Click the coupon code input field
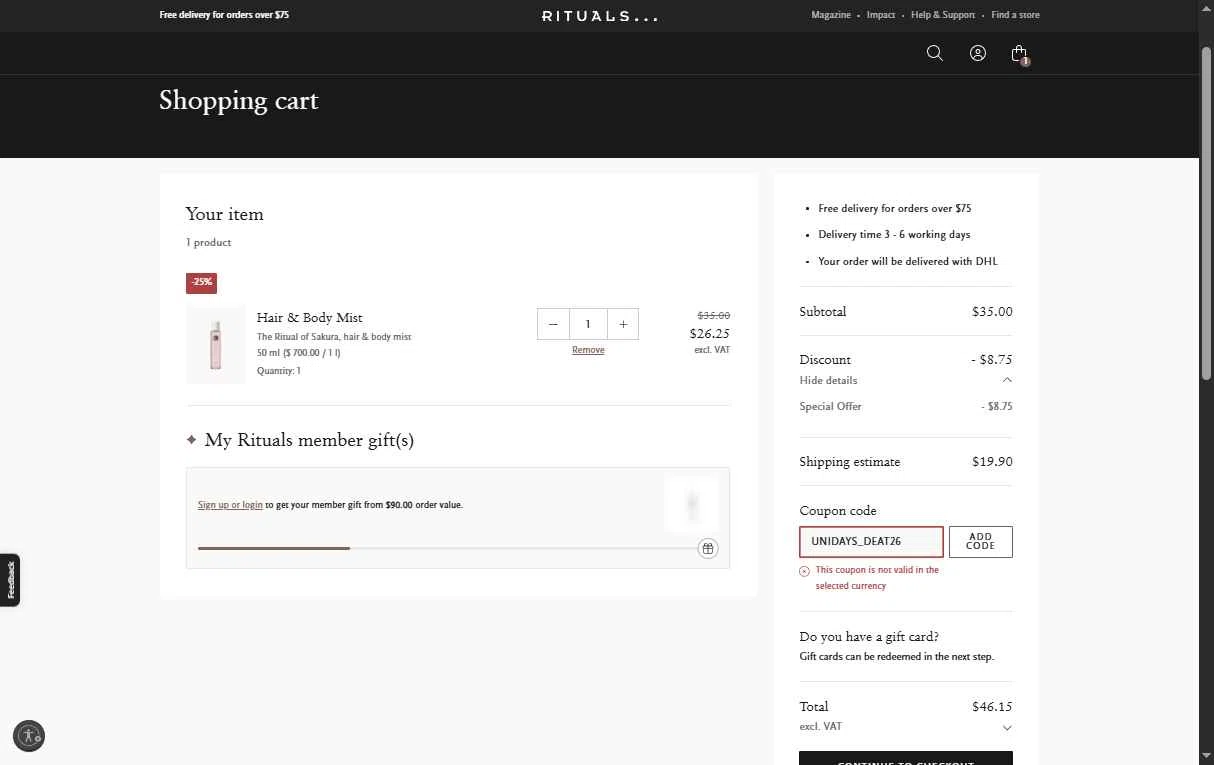 [871, 541]
